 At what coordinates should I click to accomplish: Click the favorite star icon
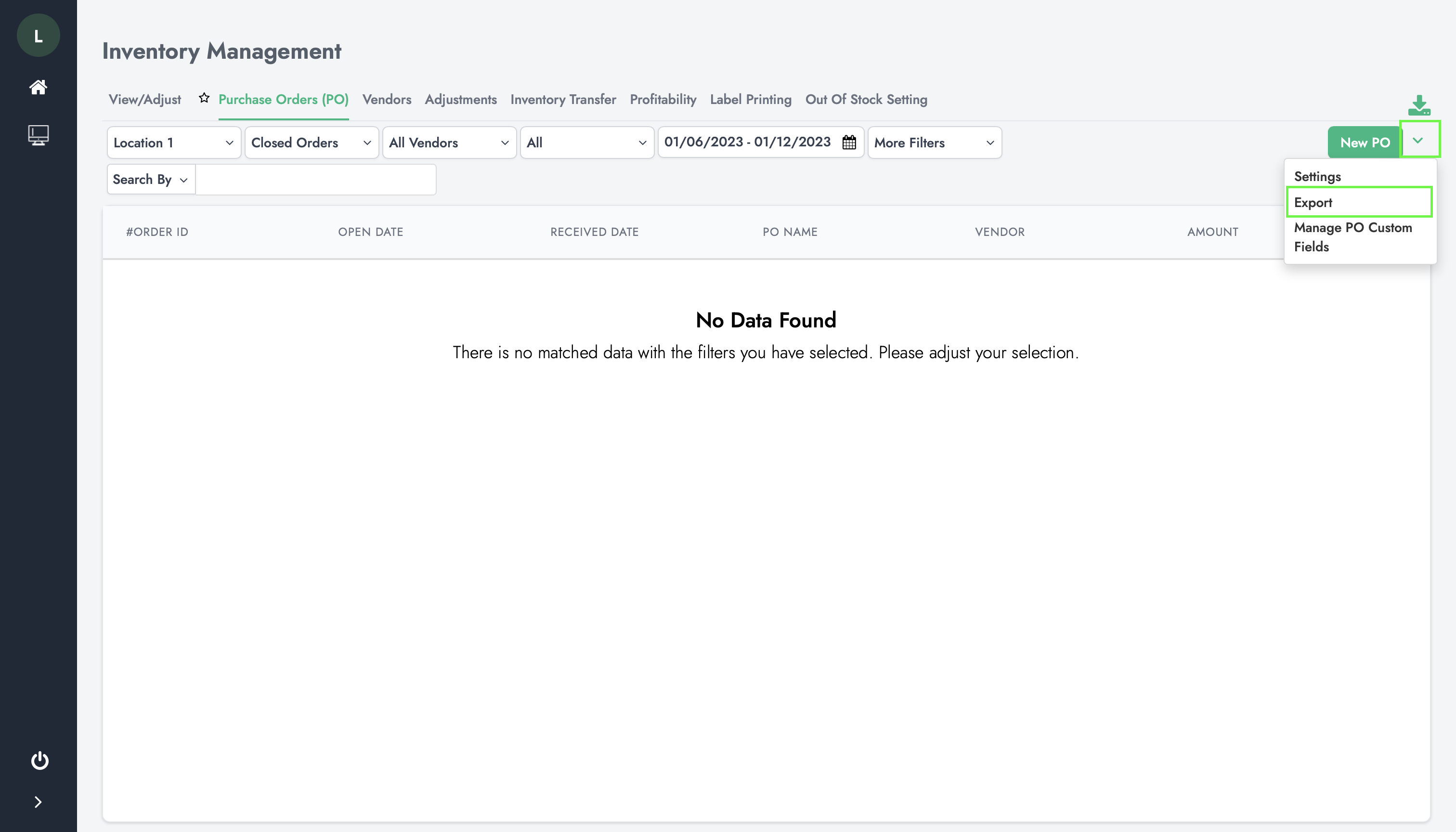(x=204, y=98)
